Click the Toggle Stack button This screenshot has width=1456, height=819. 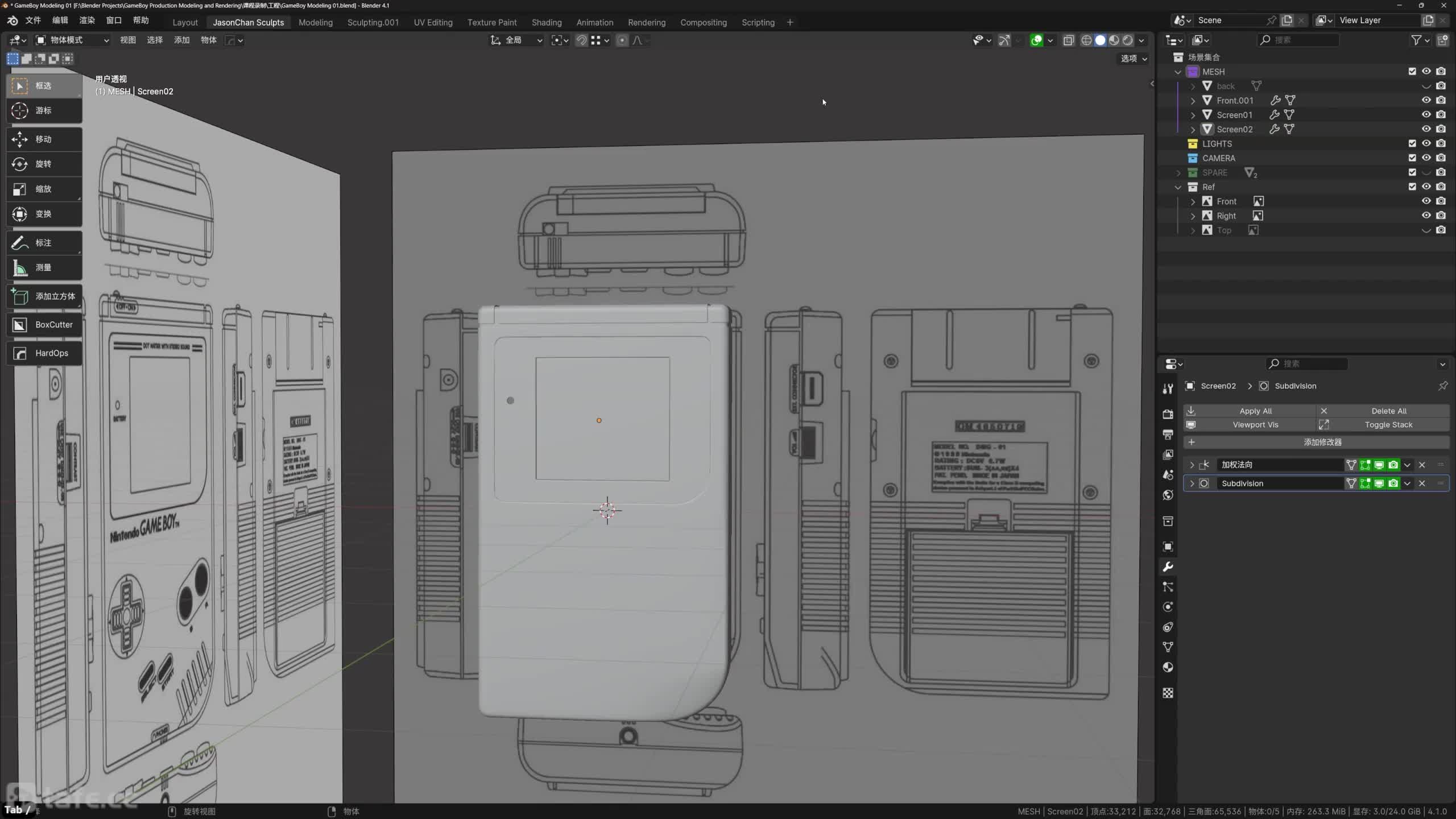(x=1383, y=425)
